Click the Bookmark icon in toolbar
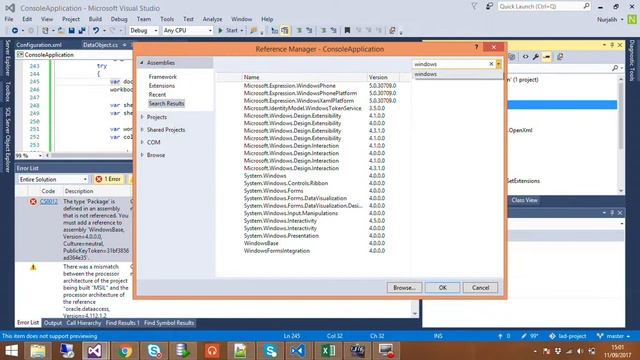 pyautogui.click(x=347, y=31)
